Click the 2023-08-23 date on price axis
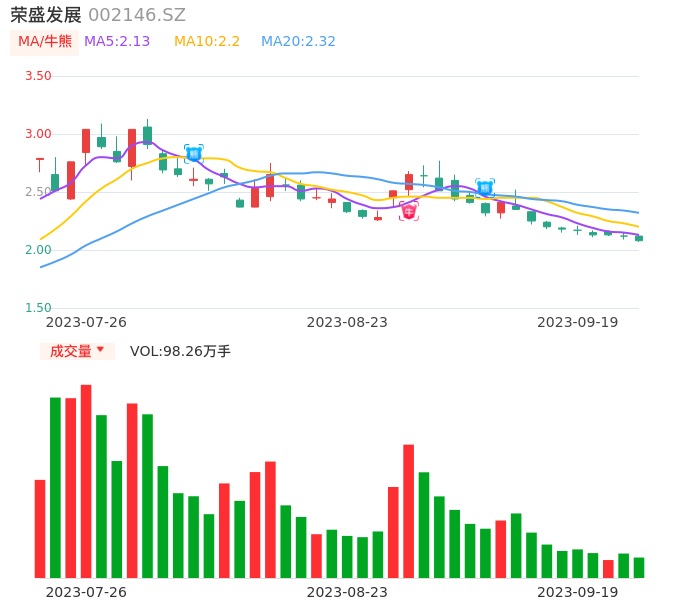The height and width of the screenshot is (606, 686). click(347, 322)
